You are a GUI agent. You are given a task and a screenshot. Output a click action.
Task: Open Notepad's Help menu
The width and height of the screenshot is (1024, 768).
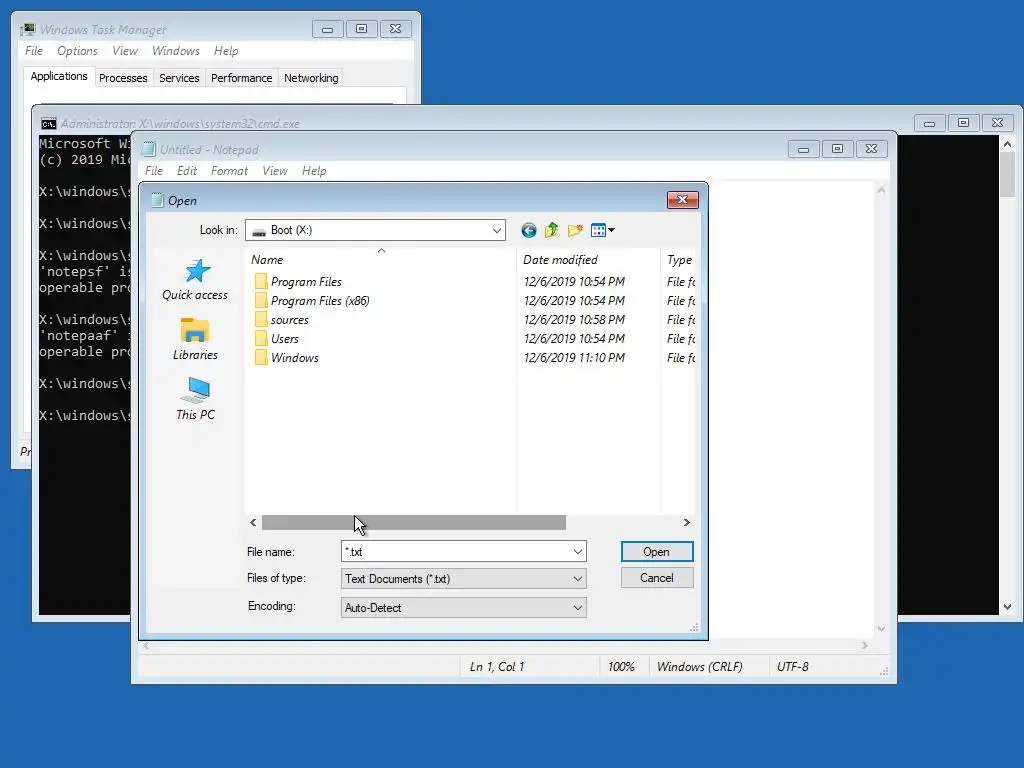click(314, 171)
